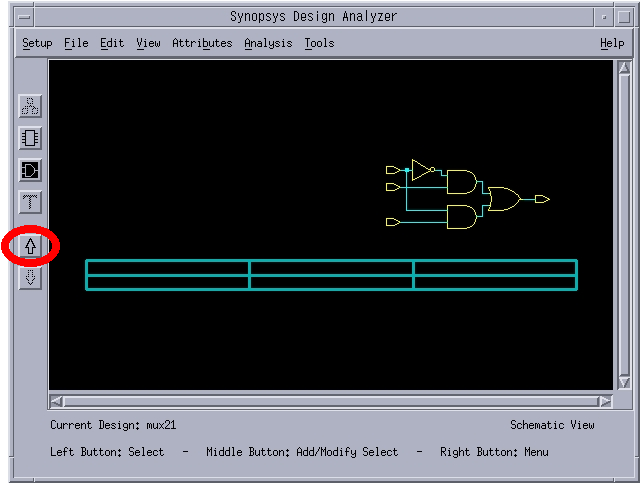Select the bottom input port symbol
The height and width of the screenshot is (485, 642).
tap(393, 222)
